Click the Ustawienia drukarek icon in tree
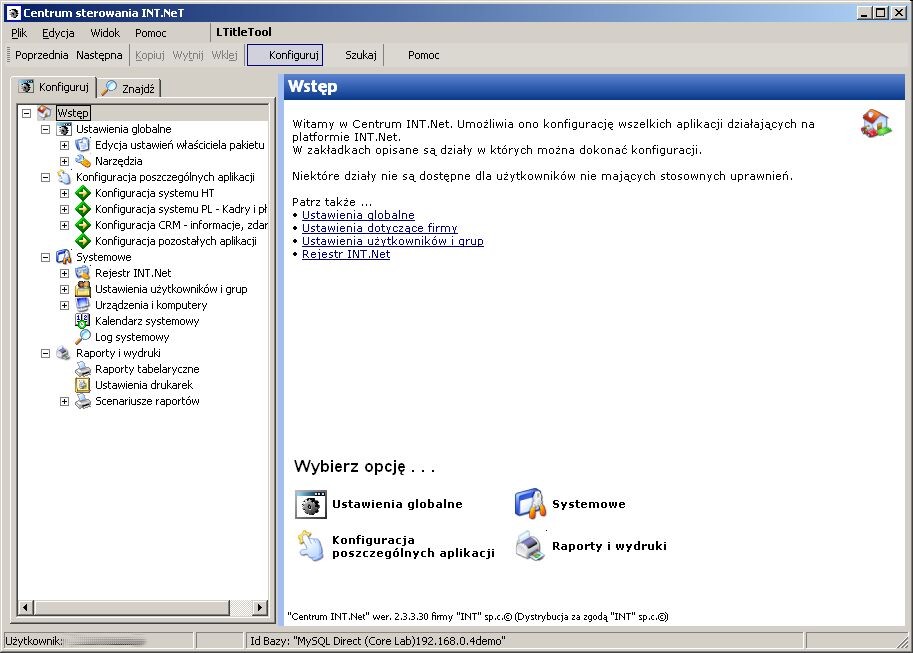Image resolution: width=913 pixels, height=653 pixels. pyautogui.click(x=83, y=385)
